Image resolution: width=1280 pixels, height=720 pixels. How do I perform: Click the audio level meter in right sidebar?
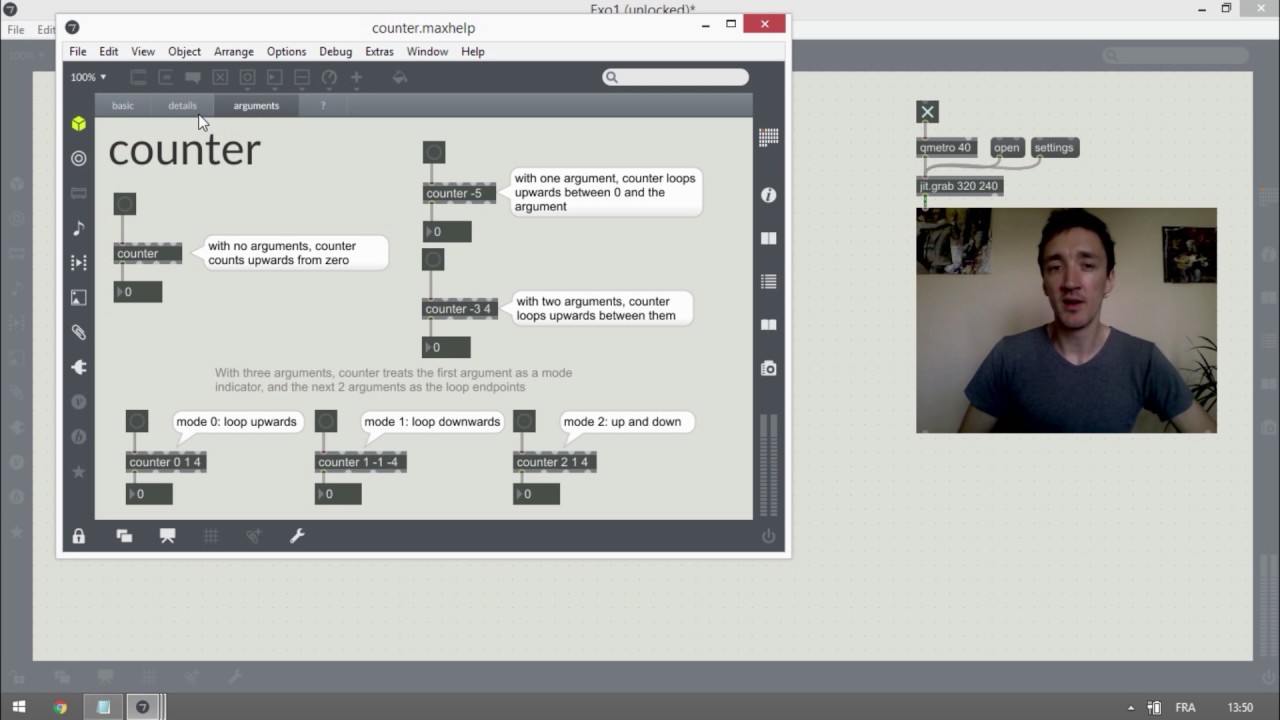(x=768, y=465)
